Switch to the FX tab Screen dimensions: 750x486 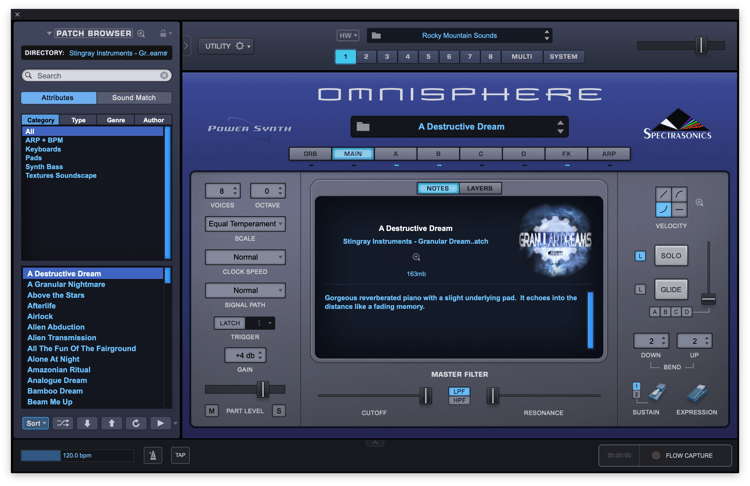(566, 154)
